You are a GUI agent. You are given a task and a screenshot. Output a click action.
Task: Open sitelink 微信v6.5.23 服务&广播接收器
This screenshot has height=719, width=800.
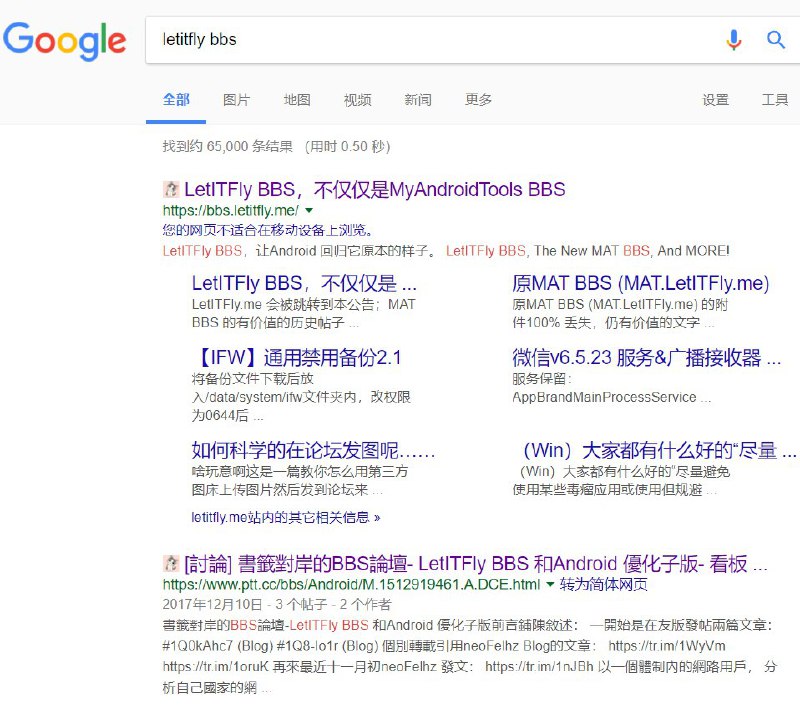point(646,358)
